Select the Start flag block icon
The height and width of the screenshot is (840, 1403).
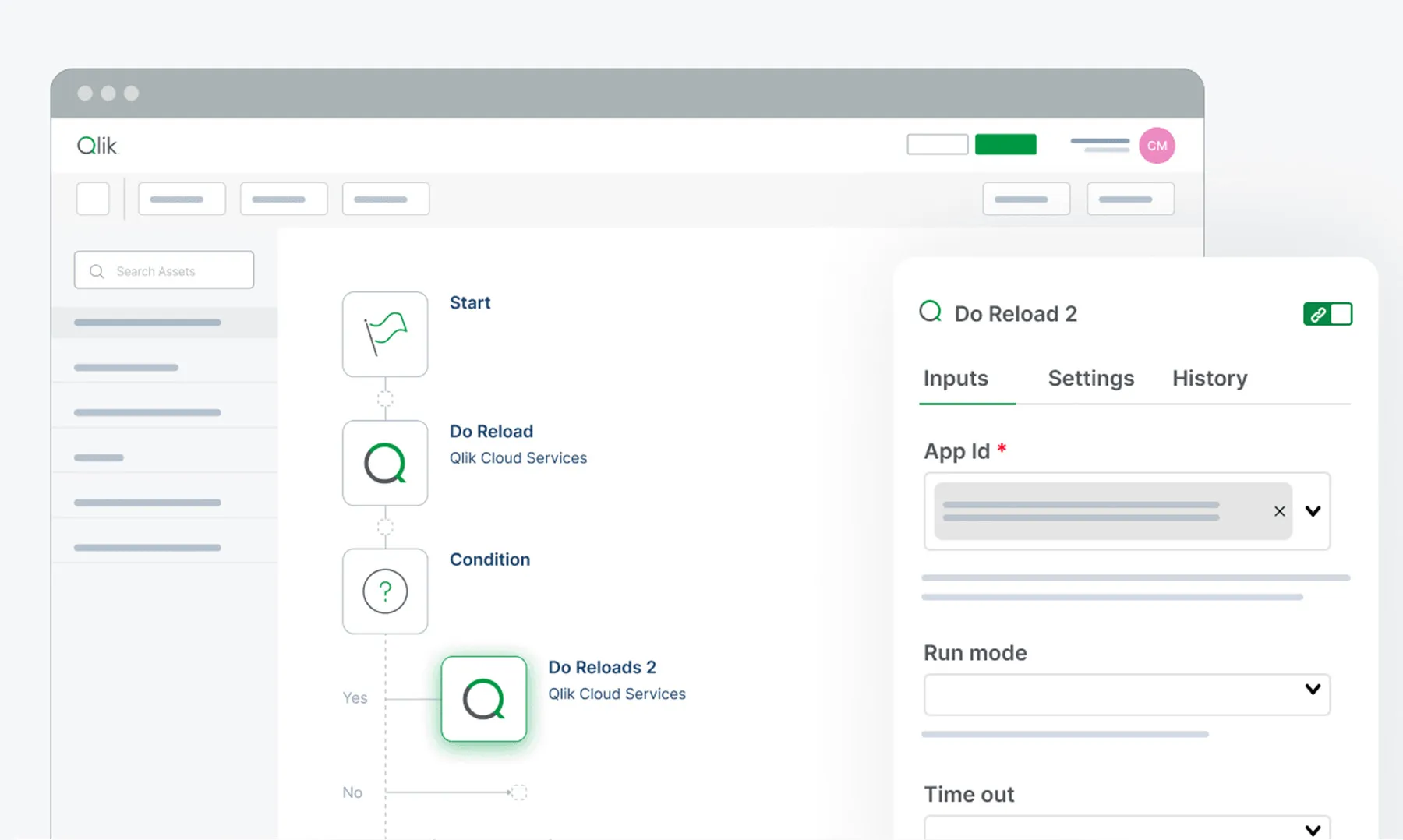(385, 334)
